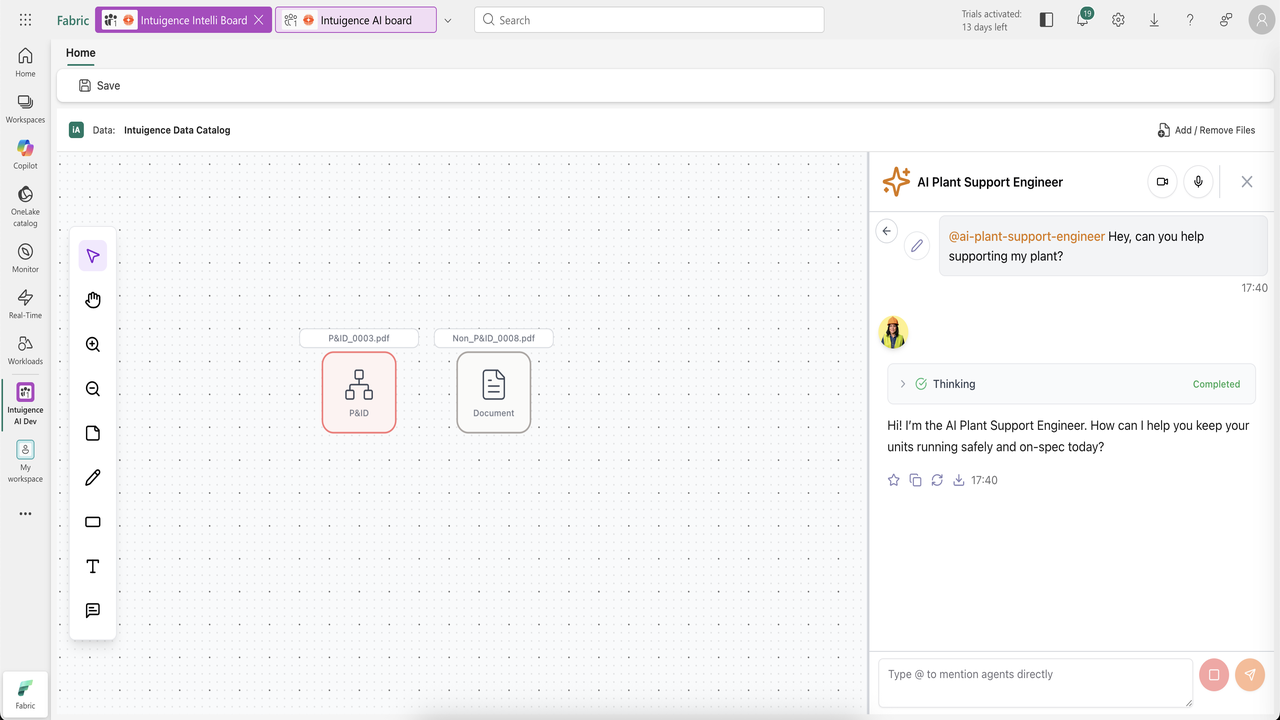The width and height of the screenshot is (1280, 720).
Task: Open the Monitor hub
Action: click(x=25, y=258)
